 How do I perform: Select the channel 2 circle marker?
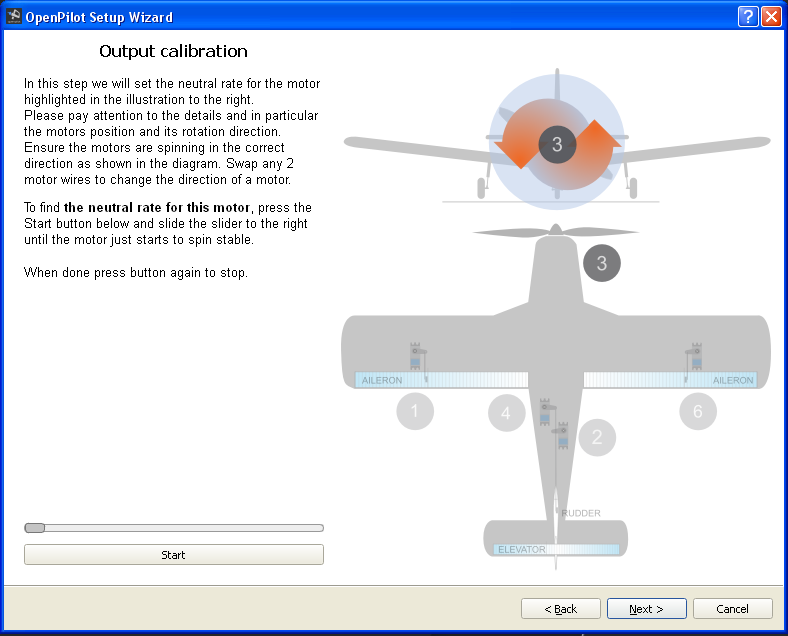597,436
